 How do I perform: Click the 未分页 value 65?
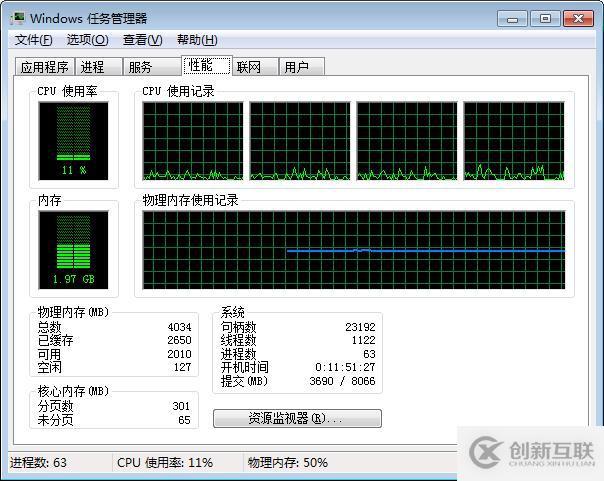click(184, 420)
